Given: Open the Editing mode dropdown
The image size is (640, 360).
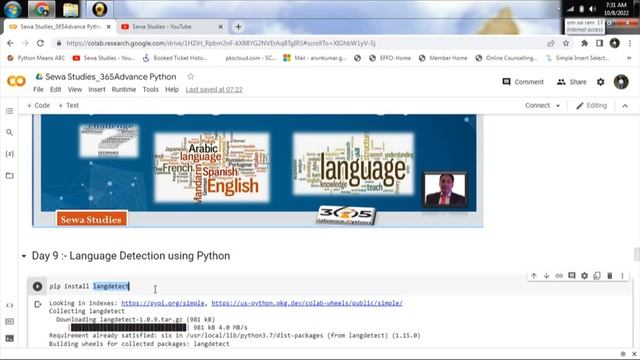Looking at the screenshot, I should pyautogui.click(x=591, y=106).
